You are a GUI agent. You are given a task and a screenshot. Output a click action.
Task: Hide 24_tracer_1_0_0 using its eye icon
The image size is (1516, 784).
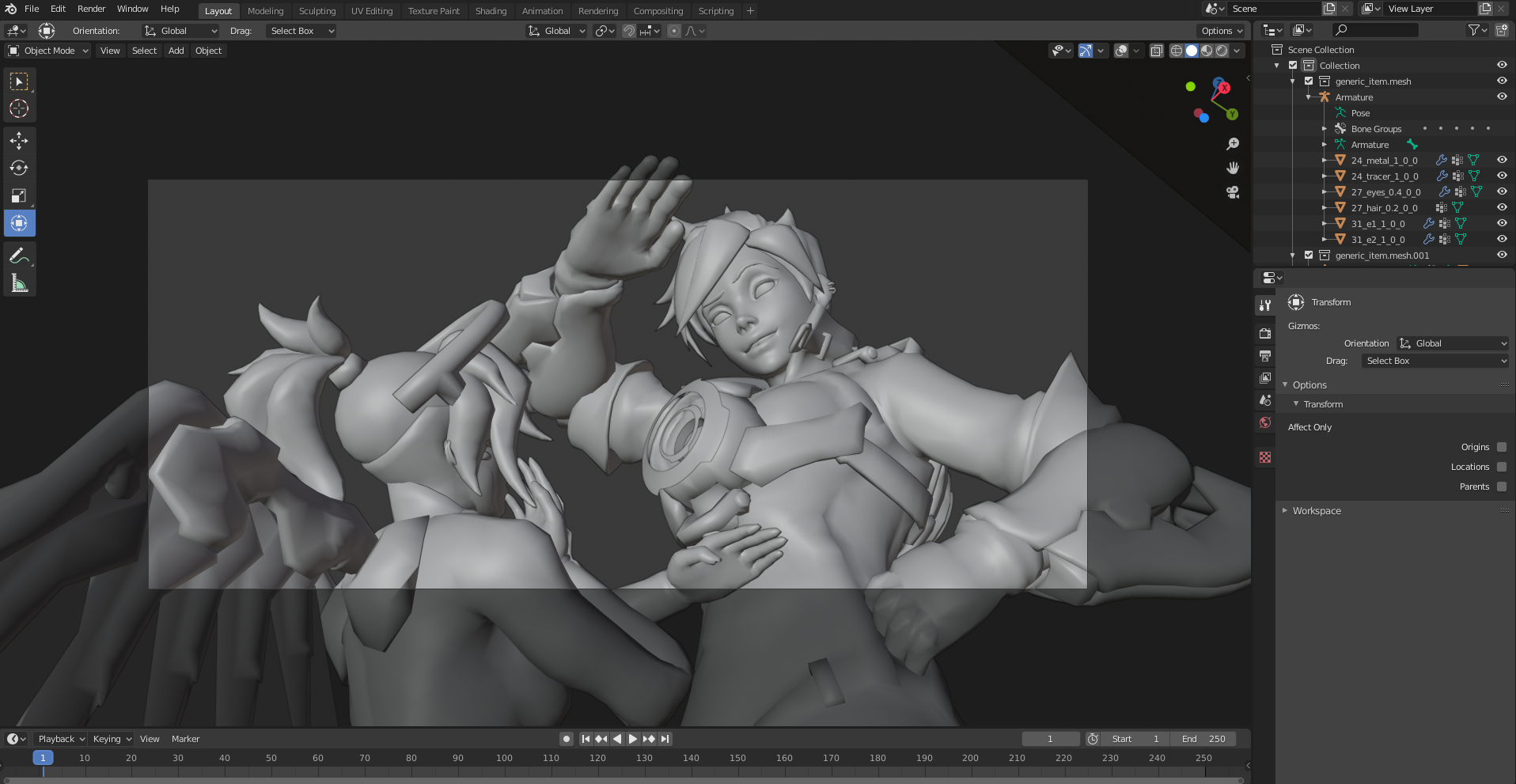pos(1502,176)
